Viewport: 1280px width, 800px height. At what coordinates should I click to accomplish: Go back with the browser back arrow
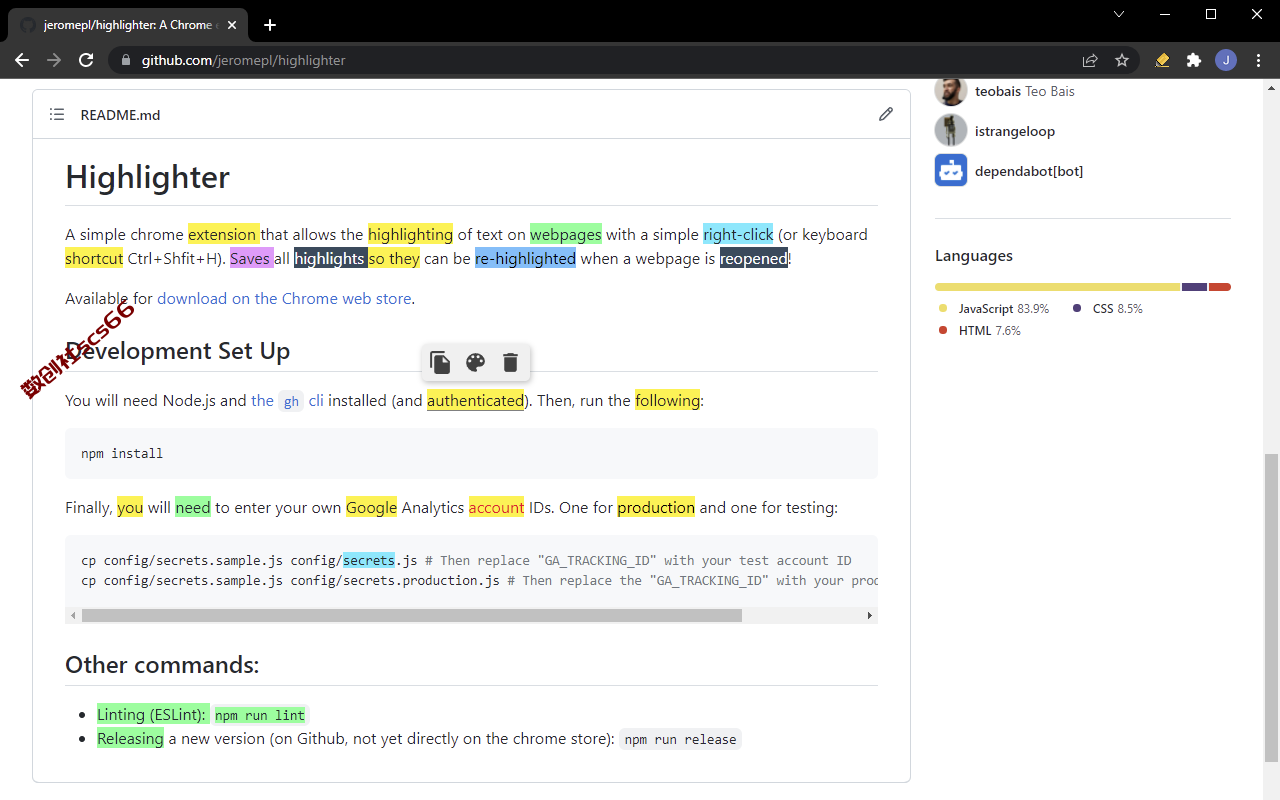(22, 60)
